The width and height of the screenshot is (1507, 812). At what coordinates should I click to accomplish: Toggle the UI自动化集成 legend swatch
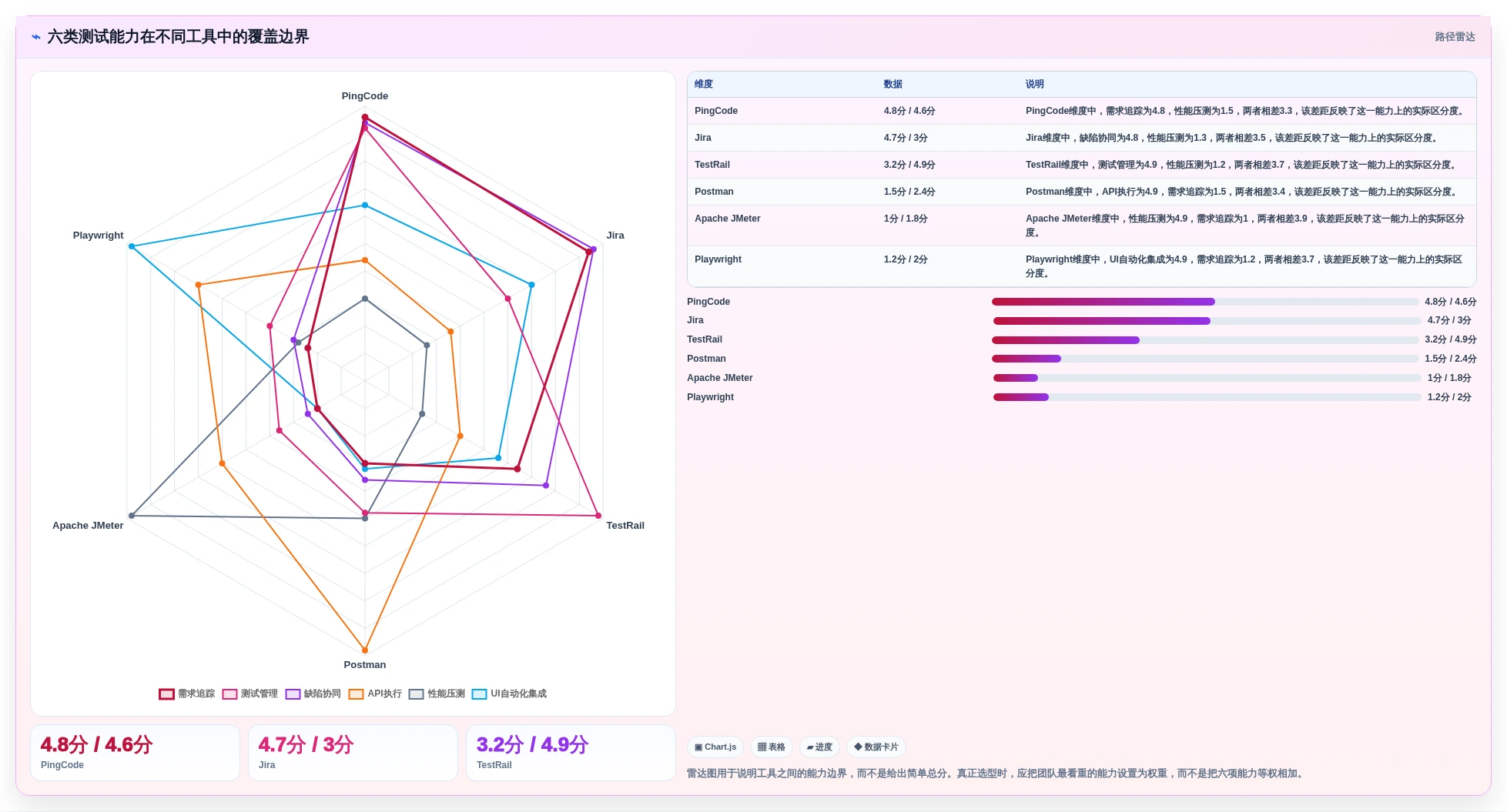pos(479,693)
